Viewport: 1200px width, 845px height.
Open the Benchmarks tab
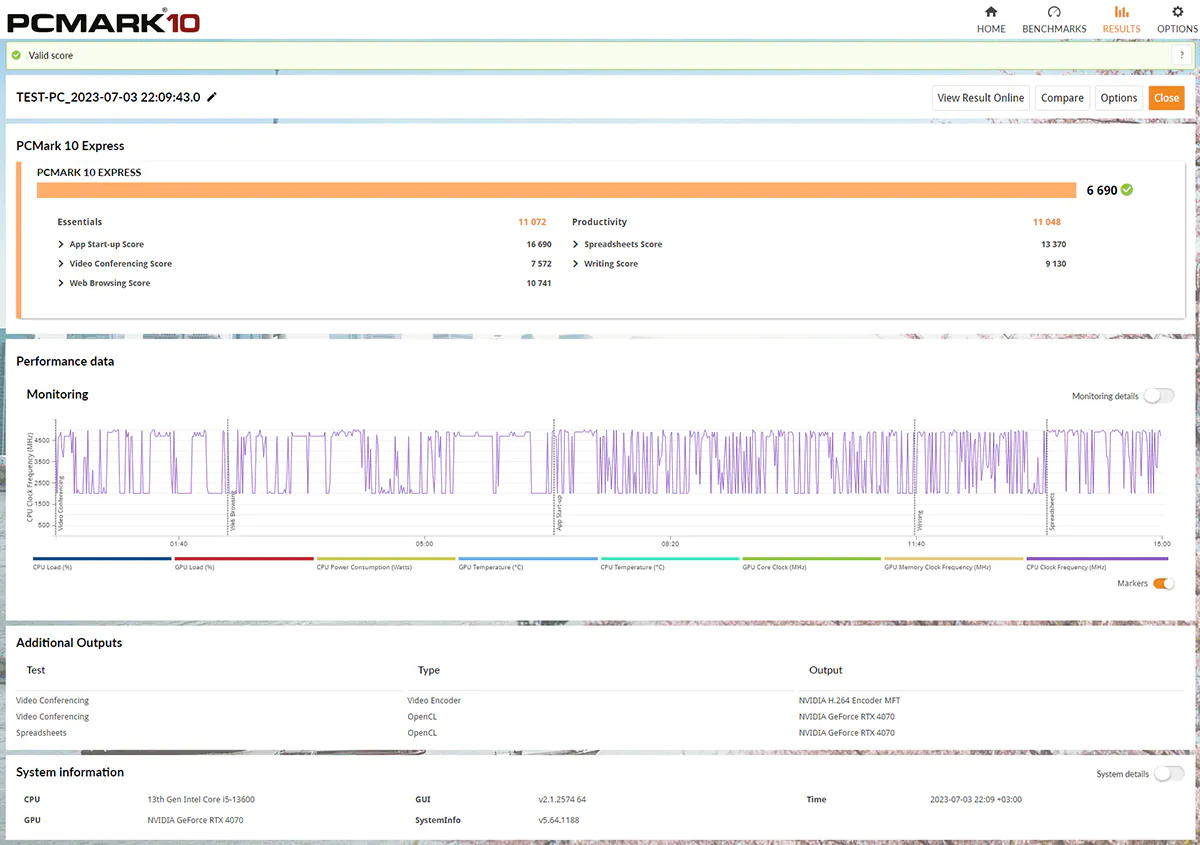[1054, 19]
